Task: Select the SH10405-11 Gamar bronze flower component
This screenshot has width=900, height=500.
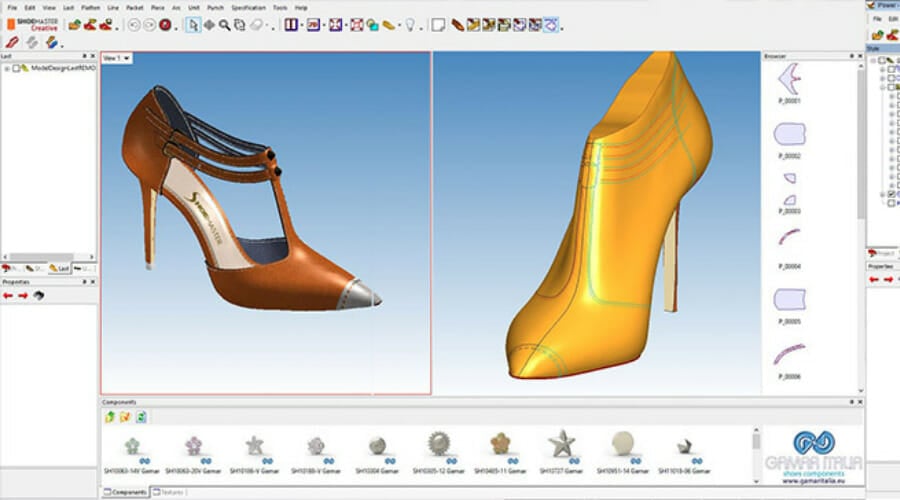Action: [x=500, y=444]
